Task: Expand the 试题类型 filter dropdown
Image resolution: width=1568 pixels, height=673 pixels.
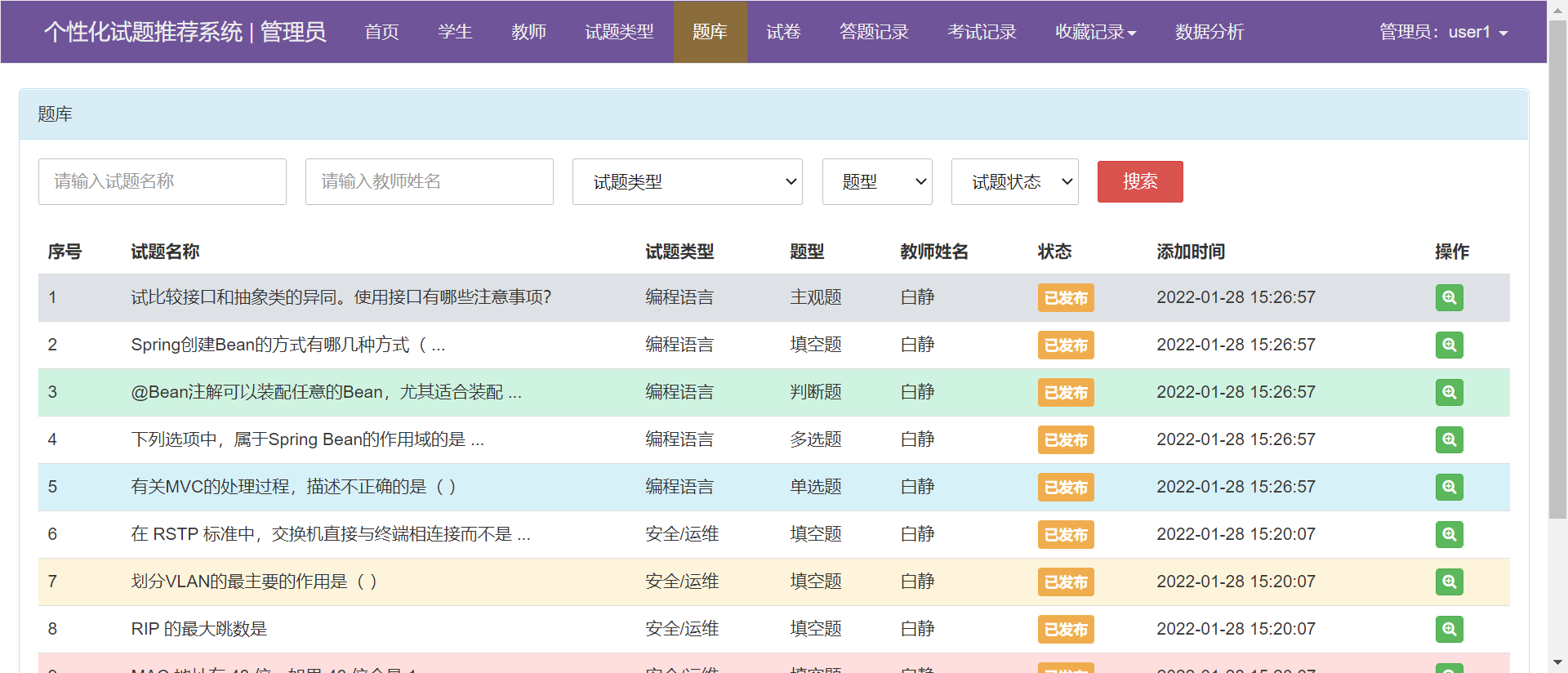Action: 687,181
